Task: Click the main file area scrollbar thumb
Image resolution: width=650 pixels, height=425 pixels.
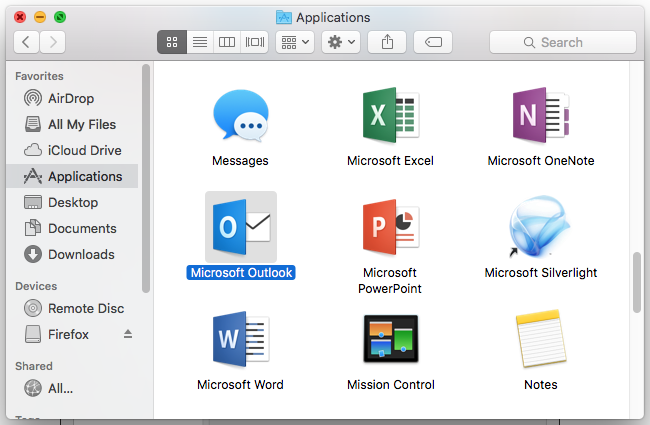Action: point(637,282)
